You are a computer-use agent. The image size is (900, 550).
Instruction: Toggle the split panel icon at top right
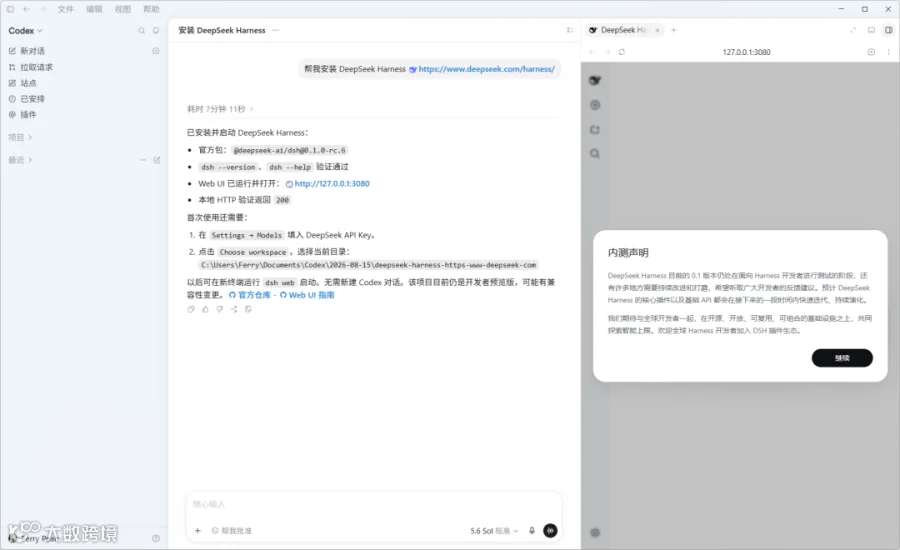pos(889,30)
